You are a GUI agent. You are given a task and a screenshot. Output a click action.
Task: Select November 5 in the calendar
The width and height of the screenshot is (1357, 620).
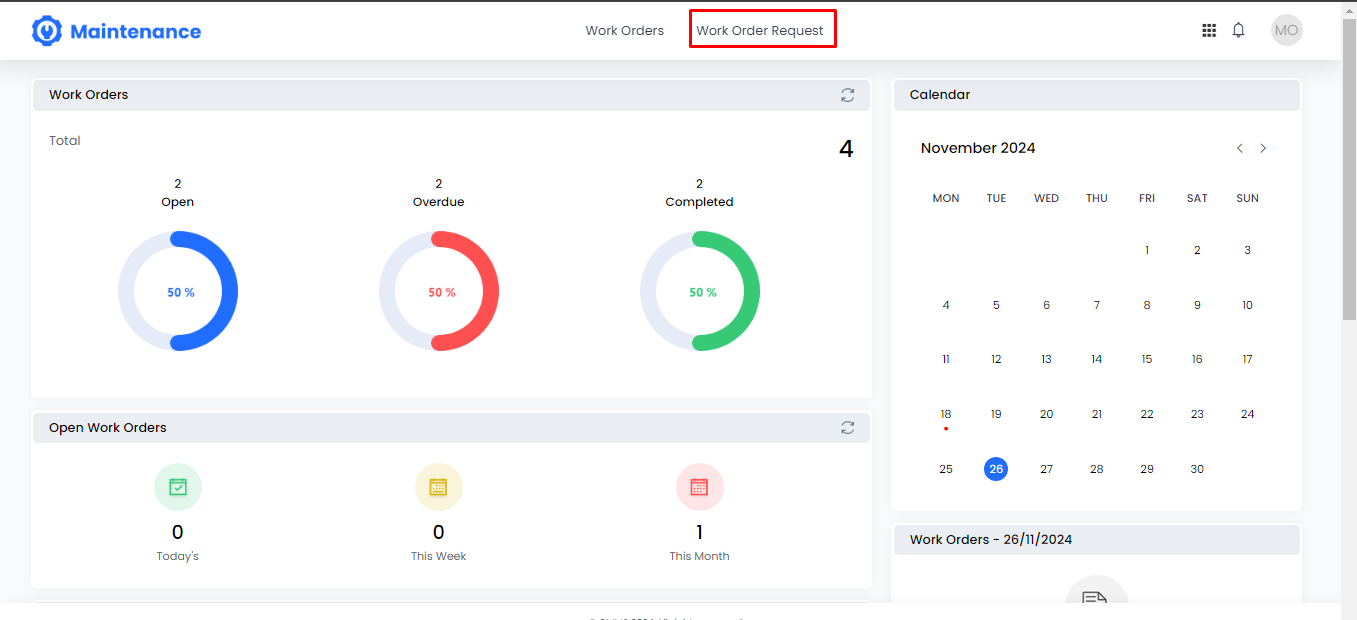point(996,305)
